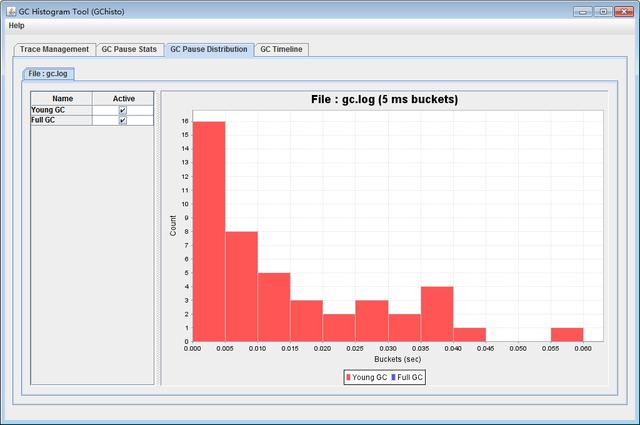Click the tallest histogram bar with count 16
640x425 pixels.
209,231
